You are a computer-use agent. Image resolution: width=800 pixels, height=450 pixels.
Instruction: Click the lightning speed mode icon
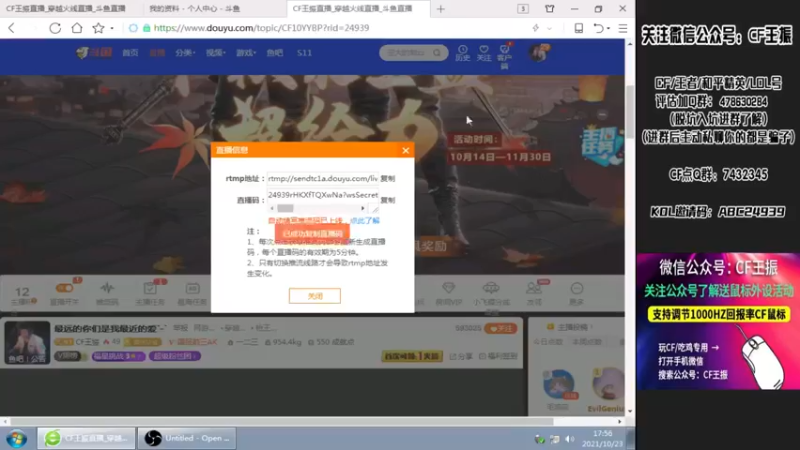[535, 28]
